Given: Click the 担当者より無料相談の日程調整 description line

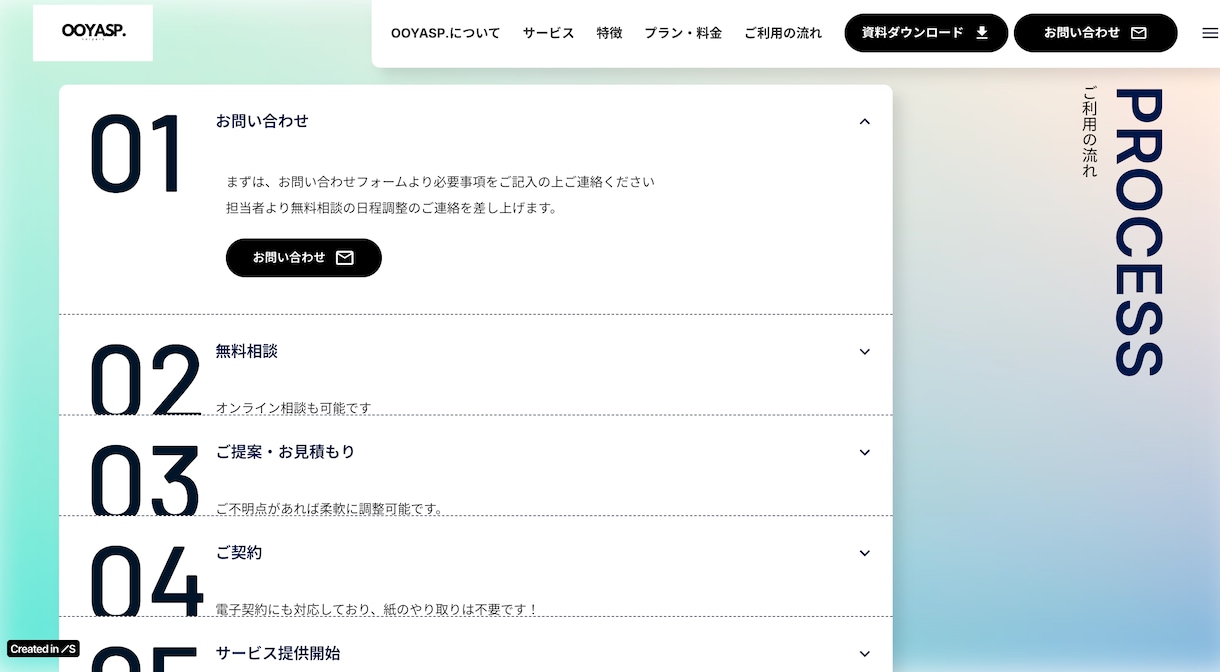Looking at the screenshot, I should coord(392,208).
